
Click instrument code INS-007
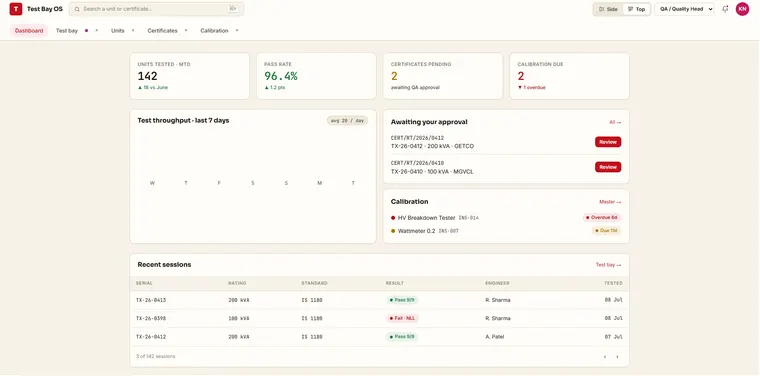point(448,231)
